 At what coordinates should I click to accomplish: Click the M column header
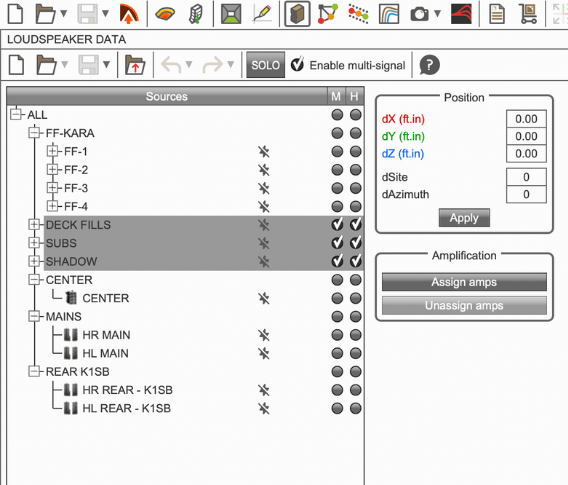[336, 96]
